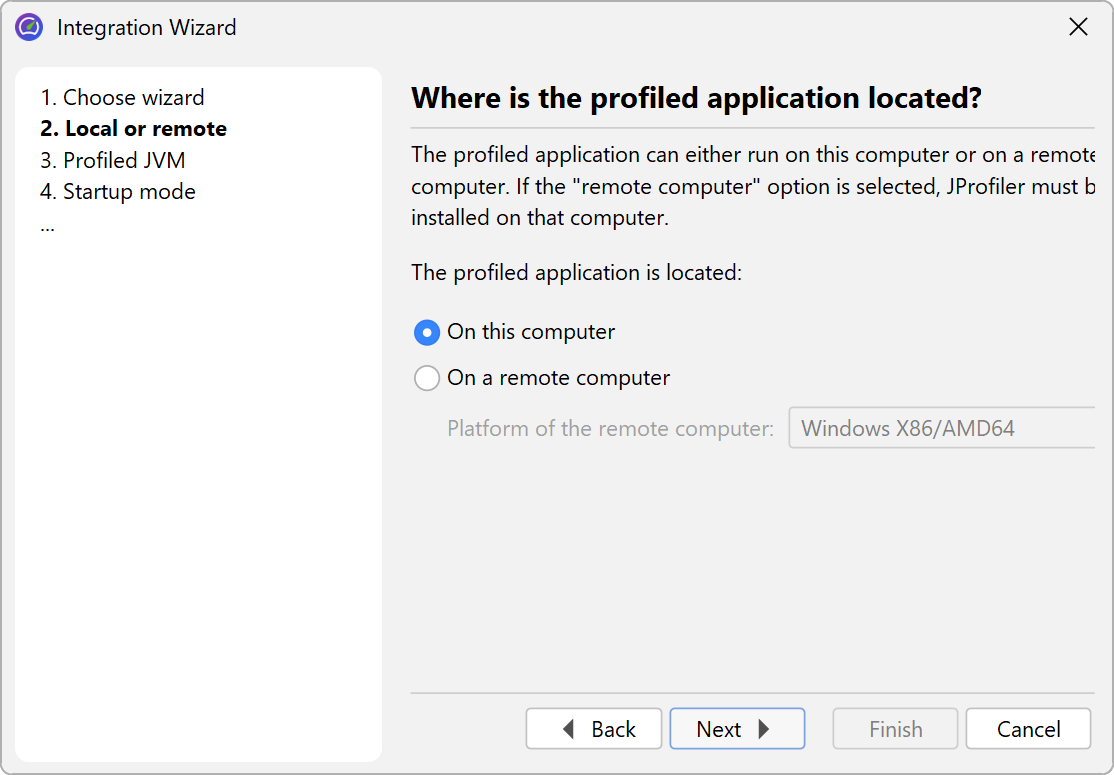Jump to the "3. Profiled JVM" step
The height and width of the screenshot is (775, 1114).
[112, 161]
